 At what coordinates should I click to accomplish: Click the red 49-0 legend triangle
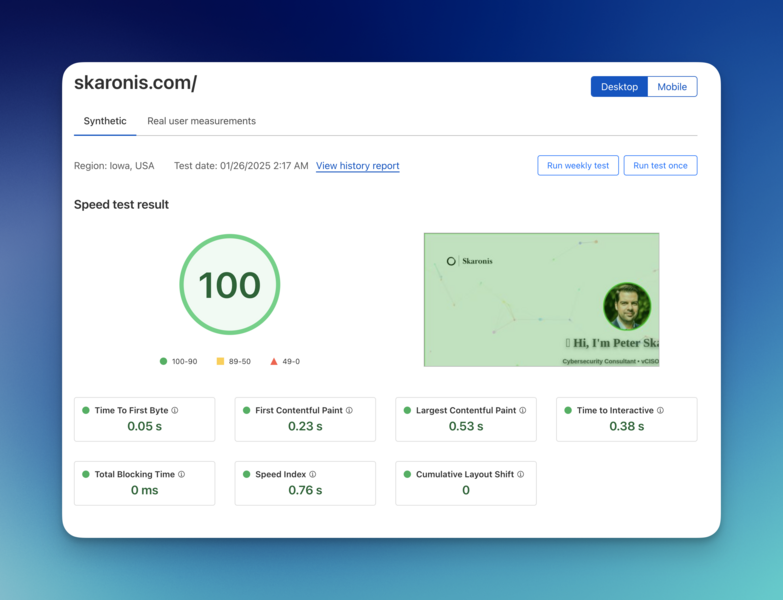tap(275, 361)
